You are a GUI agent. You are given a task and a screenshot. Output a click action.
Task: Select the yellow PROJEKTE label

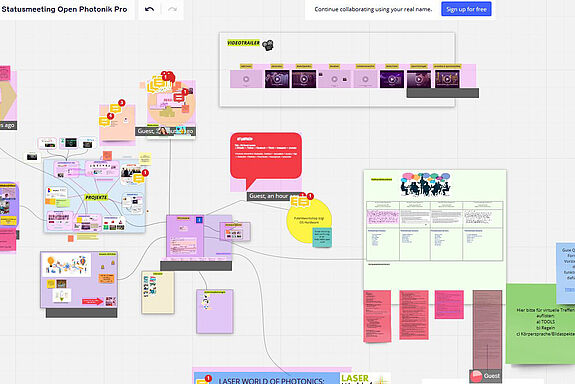coord(96,197)
